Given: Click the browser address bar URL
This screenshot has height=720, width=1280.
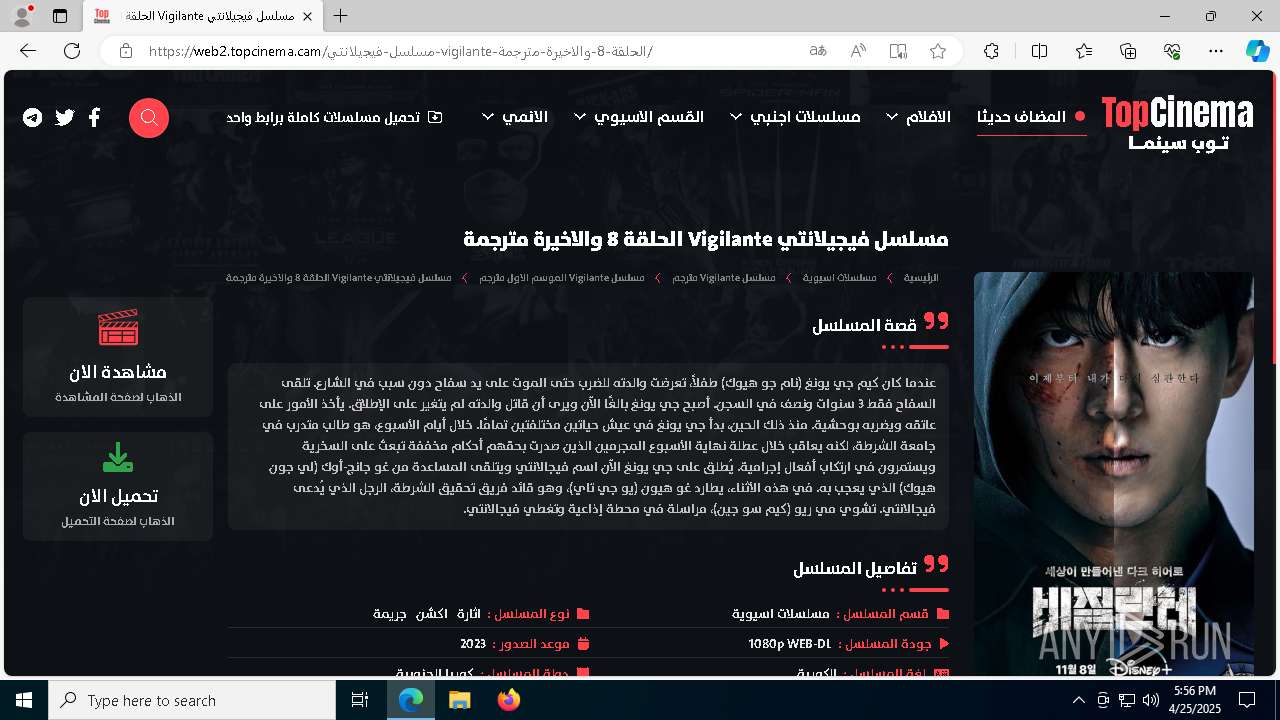Looking at the screenshot, I should (x=400, y=51).
